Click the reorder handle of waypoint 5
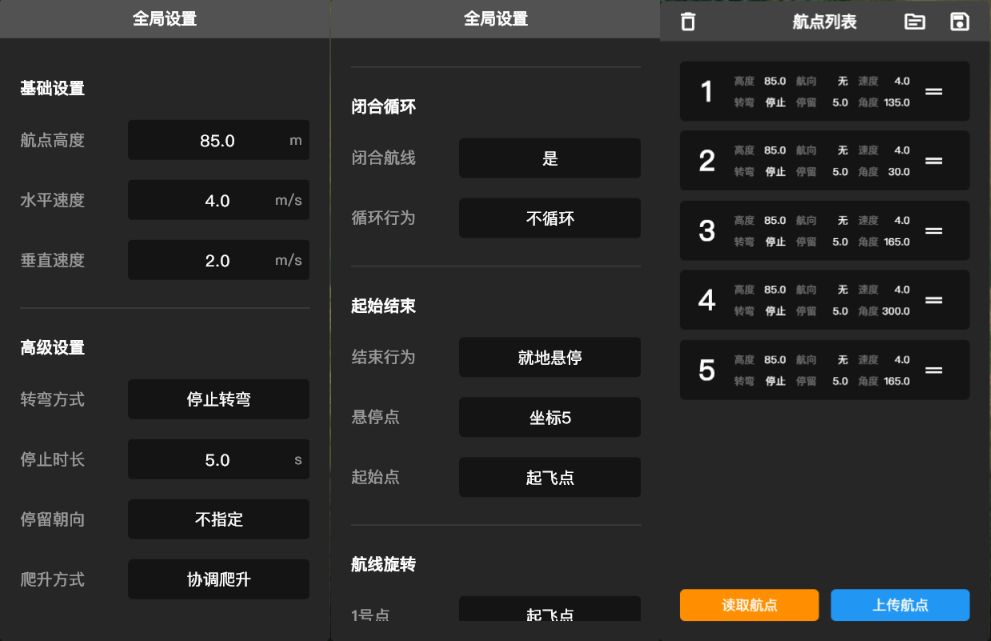This screenshot has height=641, width=991. pos(933,370)
